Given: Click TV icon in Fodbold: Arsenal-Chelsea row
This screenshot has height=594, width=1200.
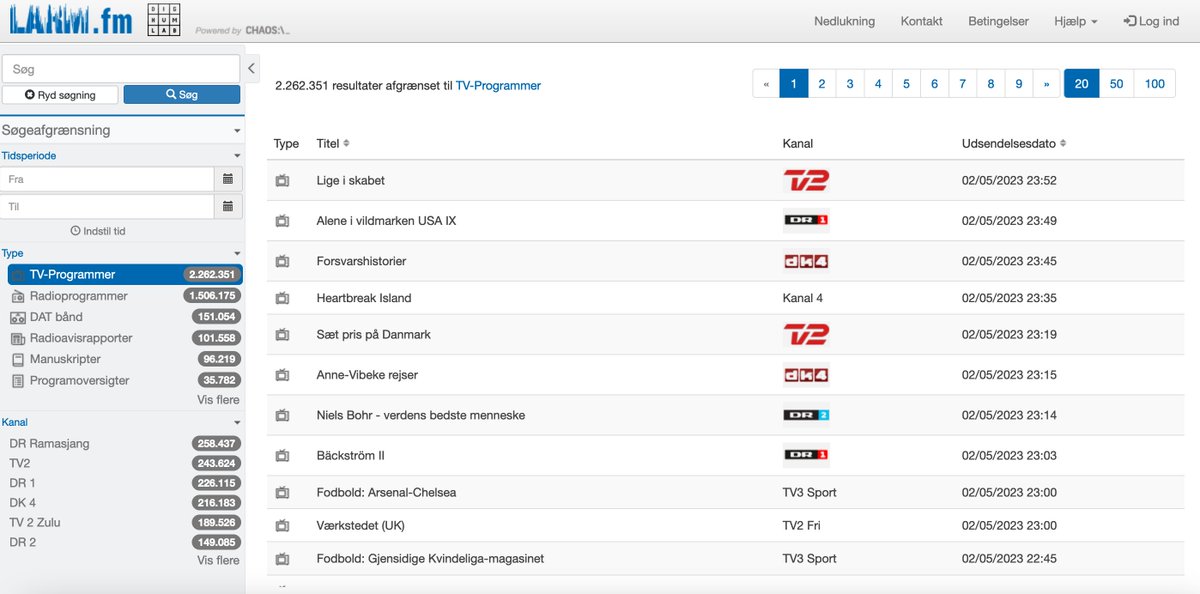Looking at the screenshot, I should (282, 493).
